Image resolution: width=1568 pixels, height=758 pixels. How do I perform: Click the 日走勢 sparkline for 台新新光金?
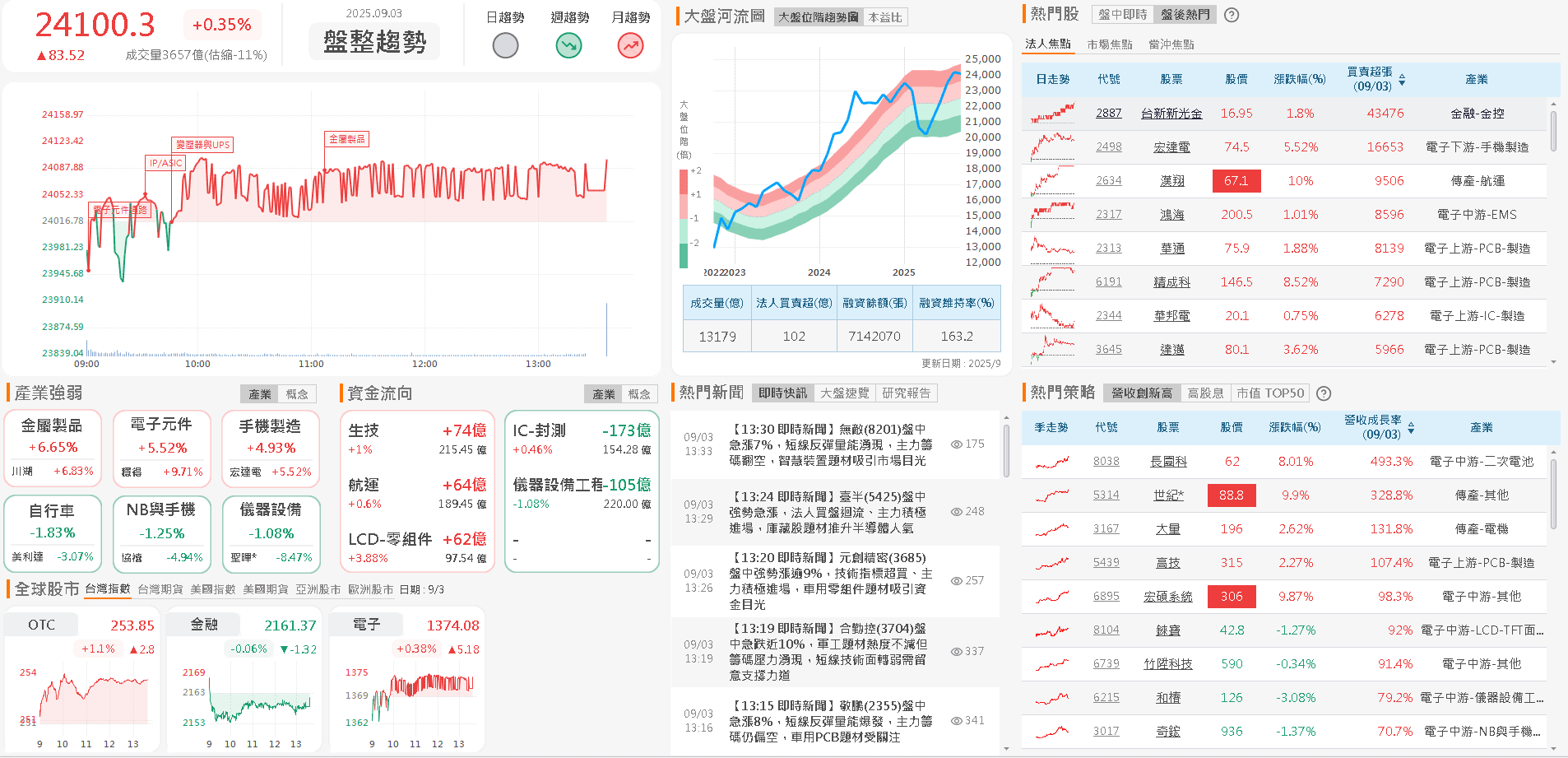1052,114
